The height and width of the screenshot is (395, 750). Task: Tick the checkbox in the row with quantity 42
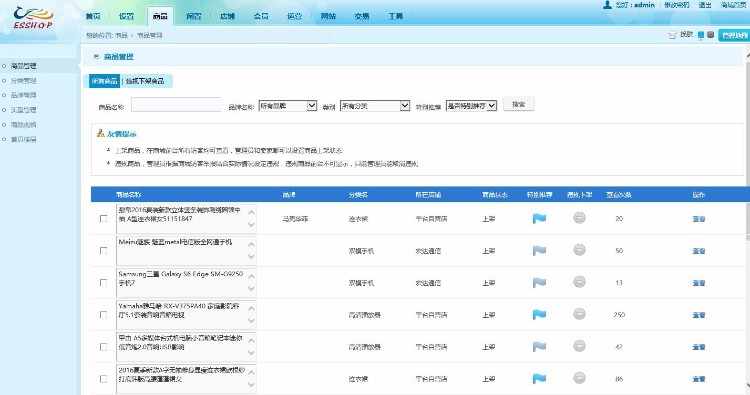(x=103, y=347)
